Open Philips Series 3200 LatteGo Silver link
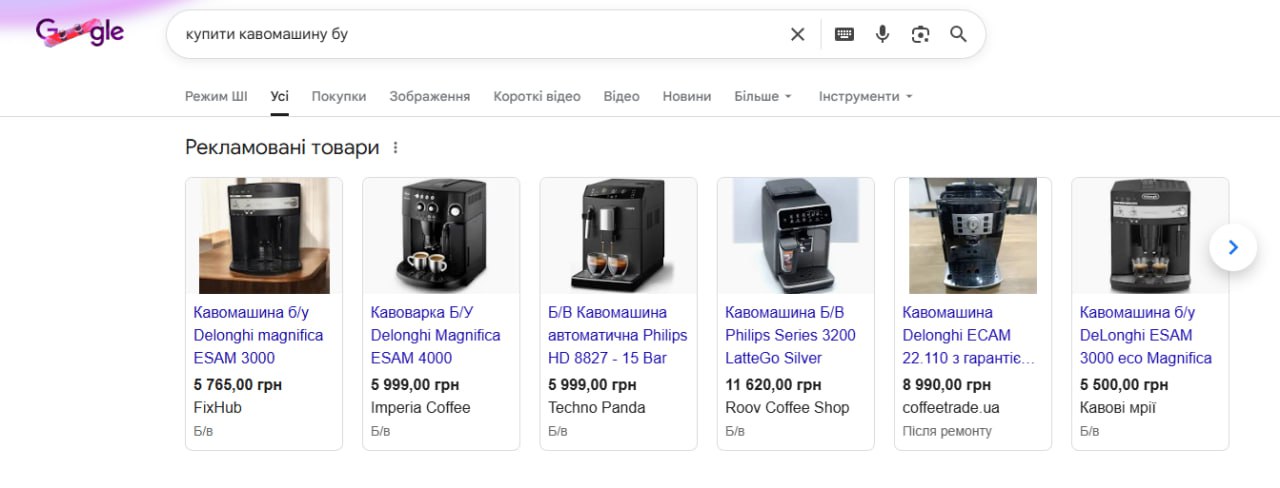This screenshot has height=488, width=1280. (791, 335)
